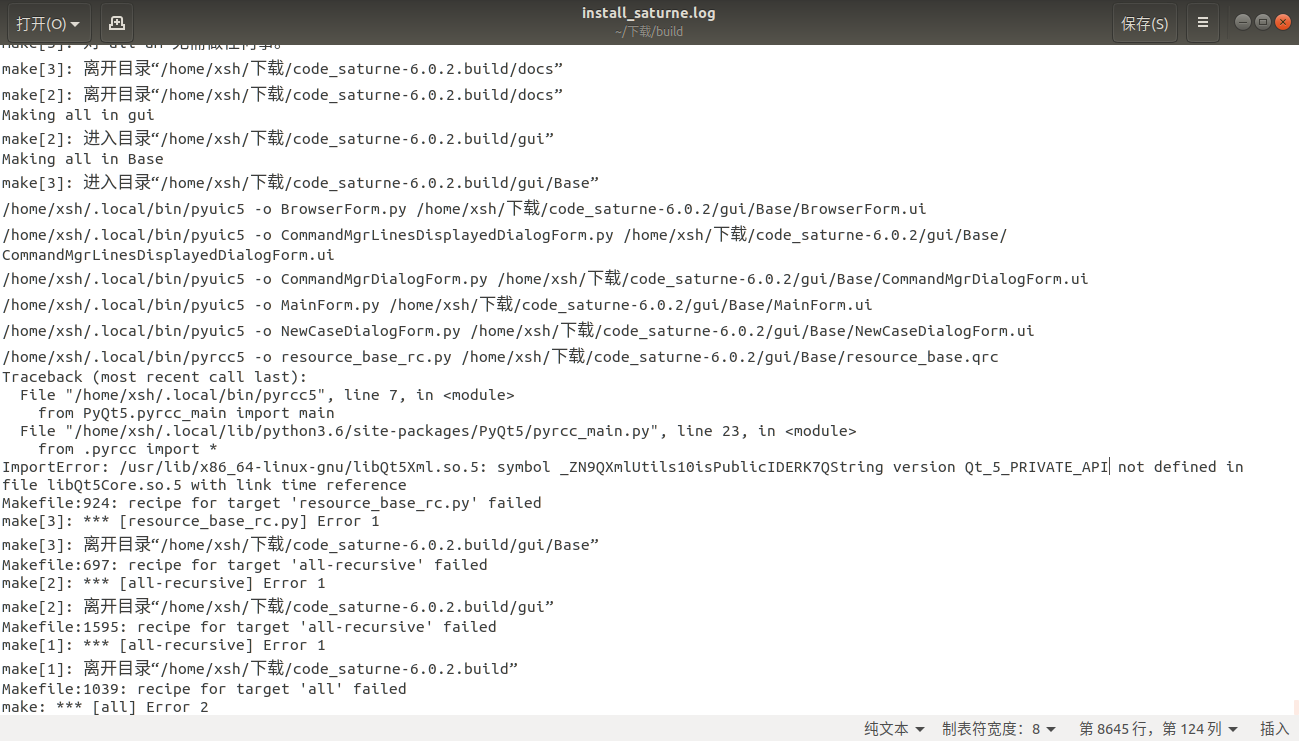Screen dimensions: 1299x741
Task: Click the Traceback (most recent call last) line
Action: pos(154,377)
